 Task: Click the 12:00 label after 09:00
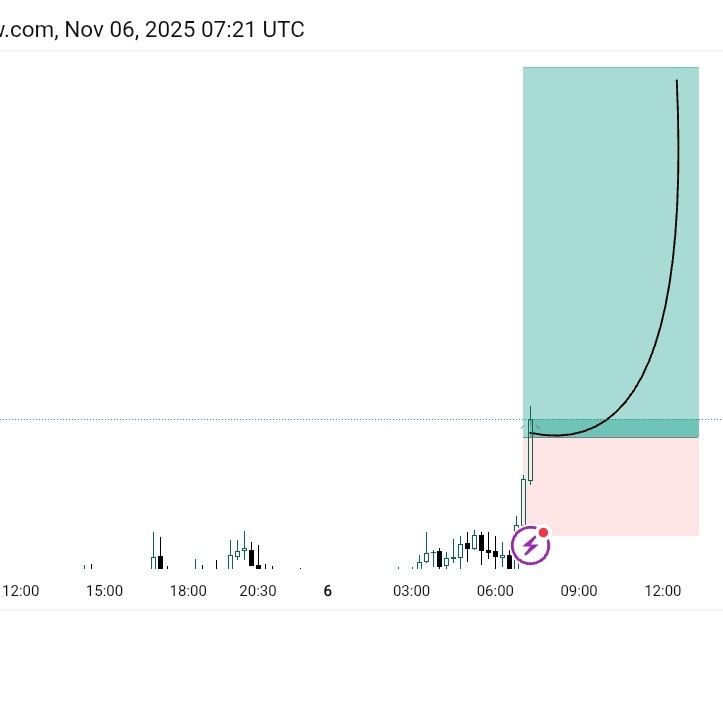(662, 591)
